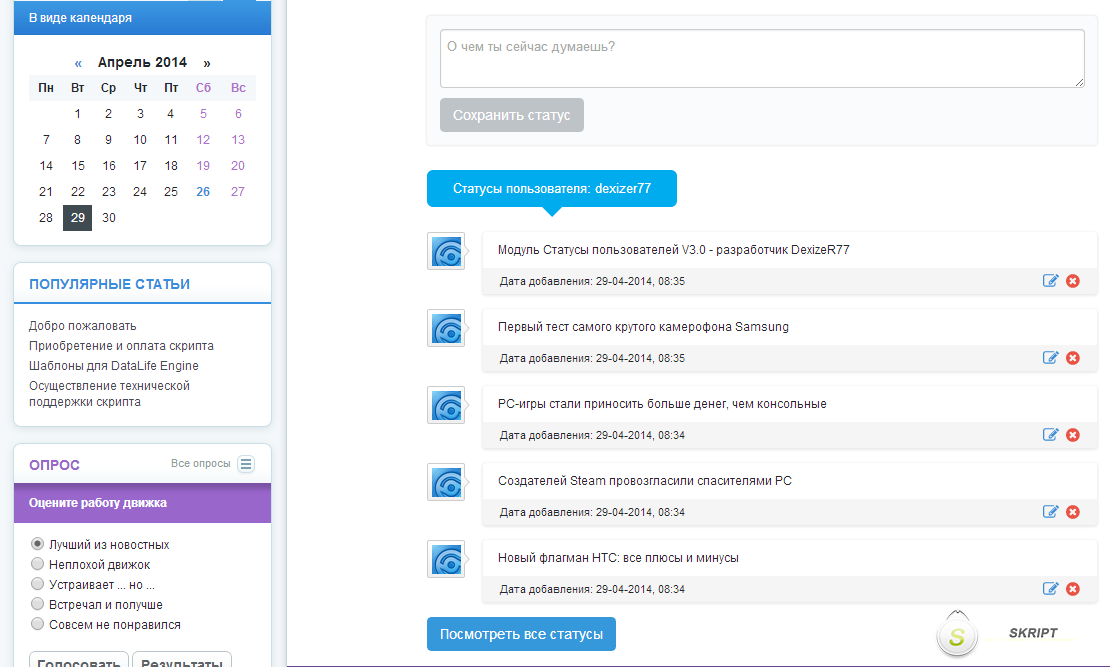Viewport: 1110px width, 667px height.
Task: Edit the 'PC-игры стали приносить больше денег' status
Action: (1051, 435)
